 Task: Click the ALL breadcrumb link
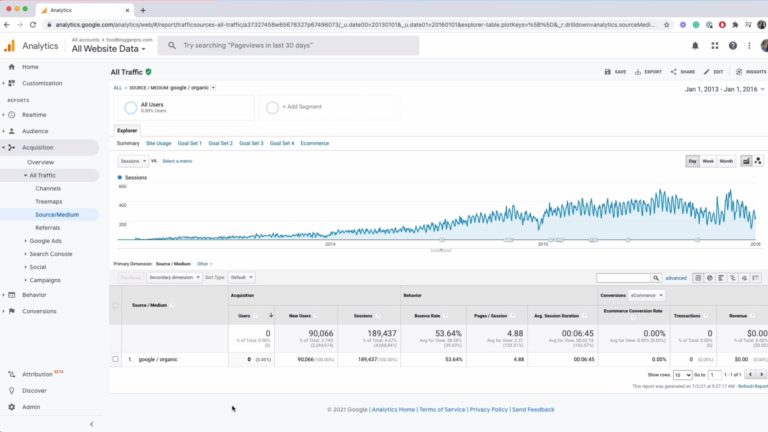(118, 88)
